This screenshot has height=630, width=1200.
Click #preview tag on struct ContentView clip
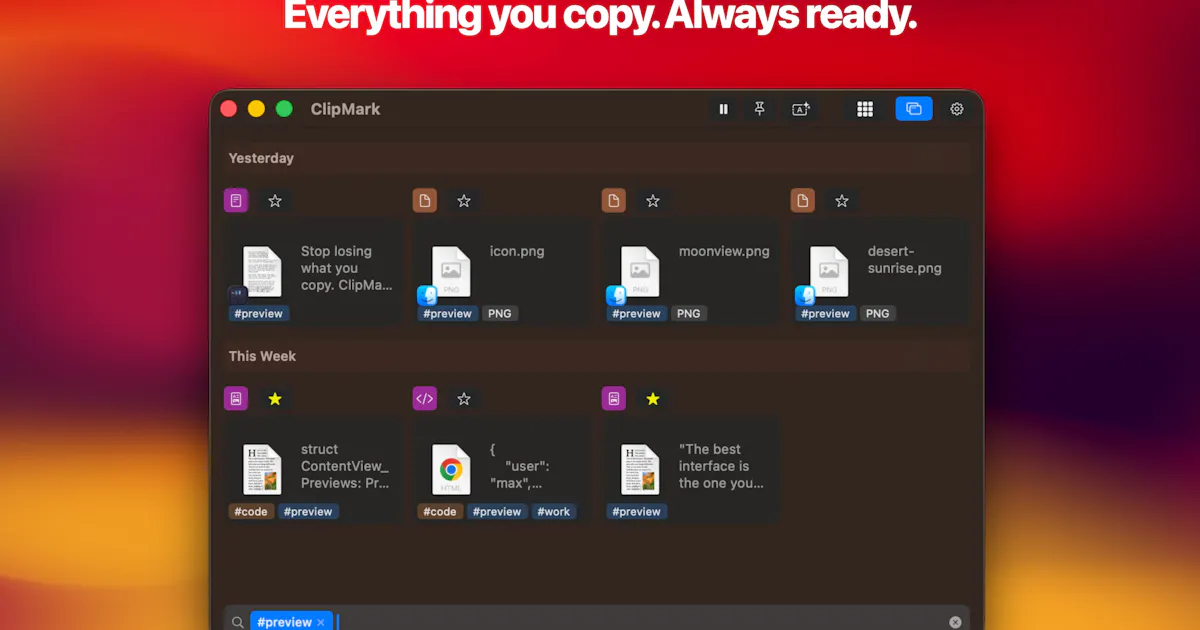[x=308, y=511]
